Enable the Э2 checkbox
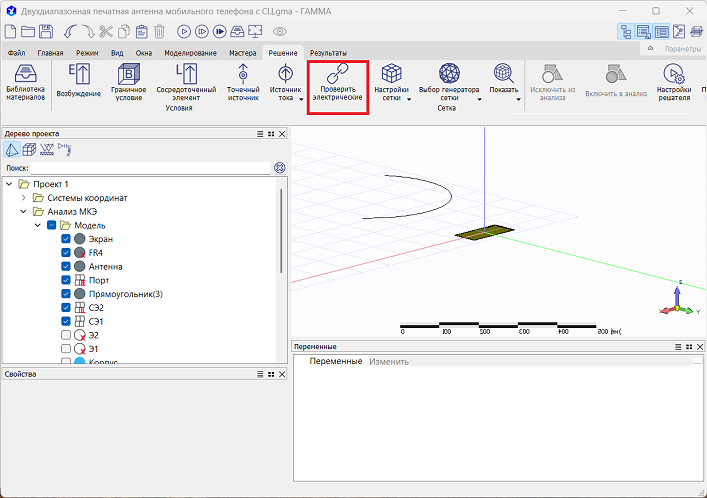This screenshot has width=707, height=498. tap(66, 336)
